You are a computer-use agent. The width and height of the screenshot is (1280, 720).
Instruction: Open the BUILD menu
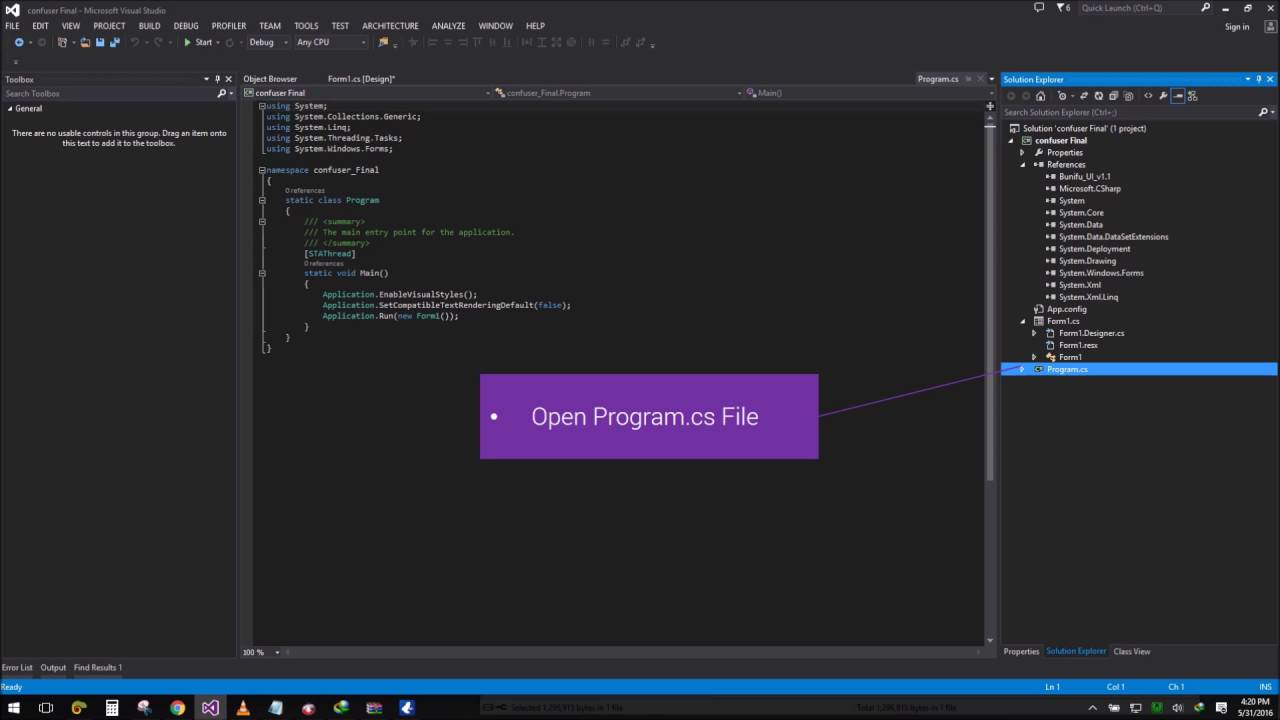pos(149,26)
